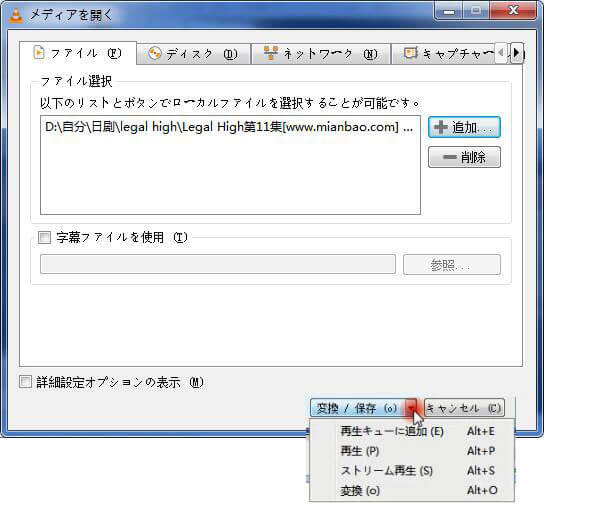Enable 字幕ファイルを使用 checkbox
This screenshot has height=505, width=600.
(44, 238)
